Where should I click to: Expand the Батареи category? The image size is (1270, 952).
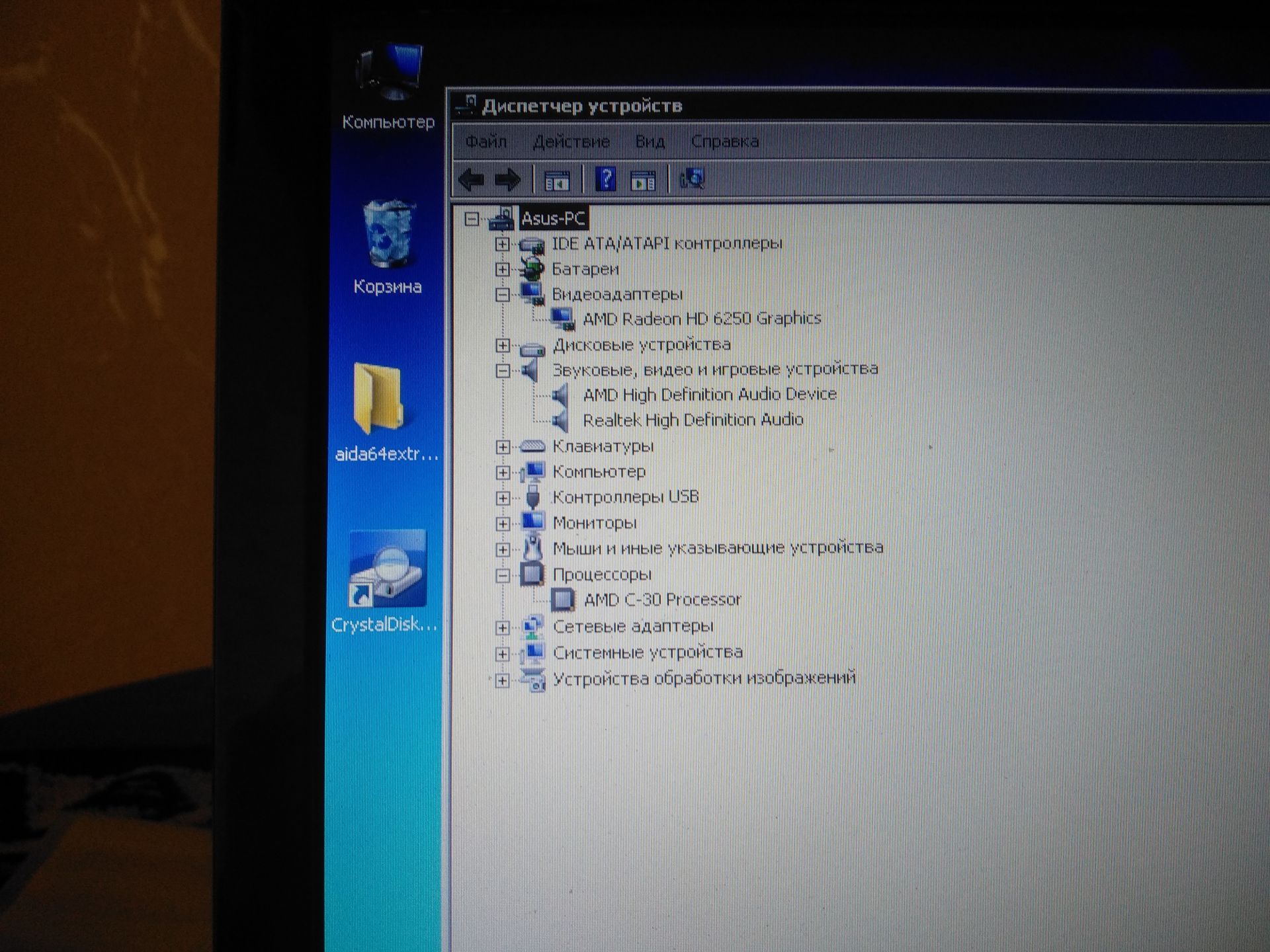click(503, 269)
